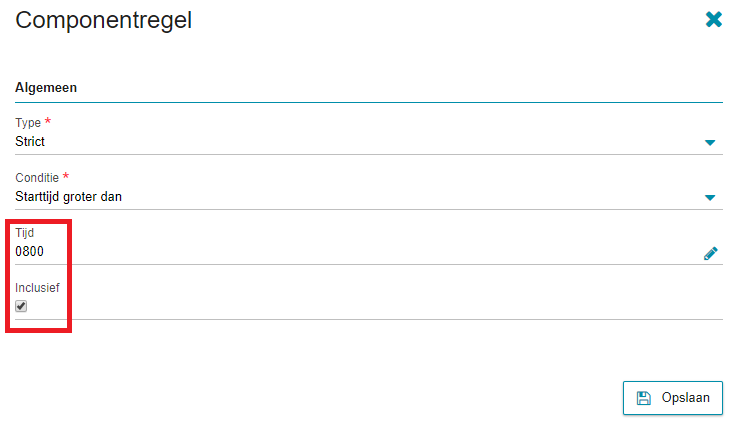Click the Opslaan text label
Image resolution: width=738 pixels, height=426 pixels.
tap(685, 398)
